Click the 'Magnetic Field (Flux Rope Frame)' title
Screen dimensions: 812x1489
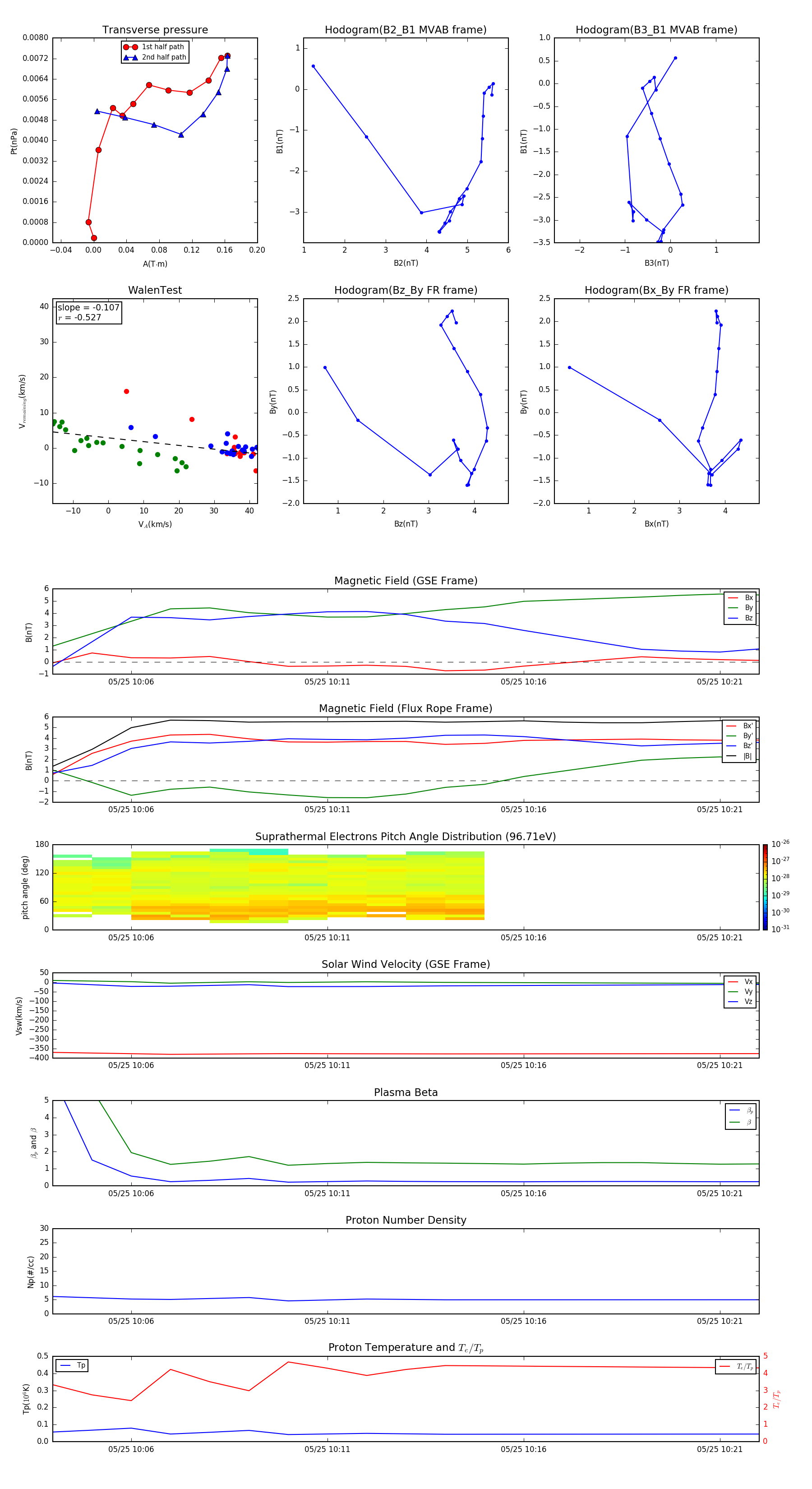click(x=406, y=709)
